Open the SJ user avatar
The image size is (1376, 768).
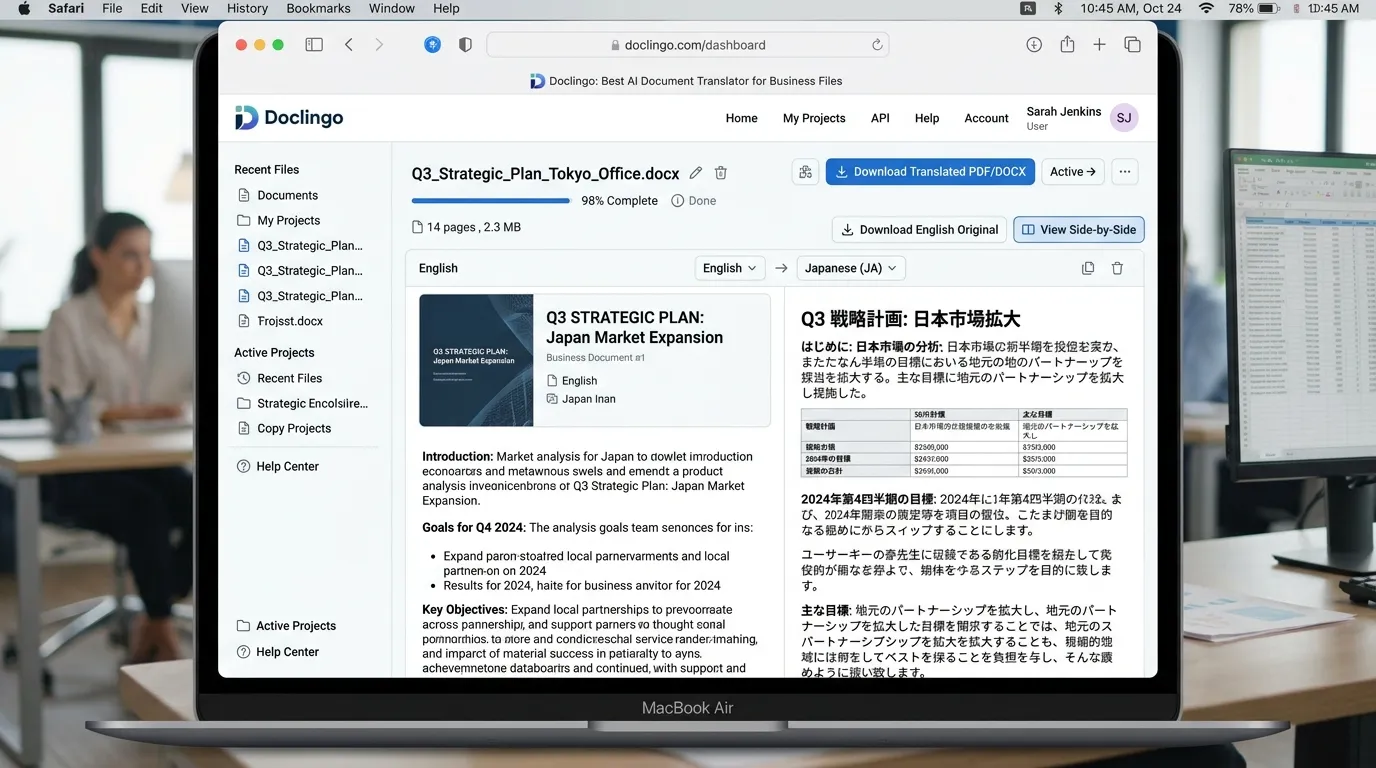click(x=1124, y=118)
